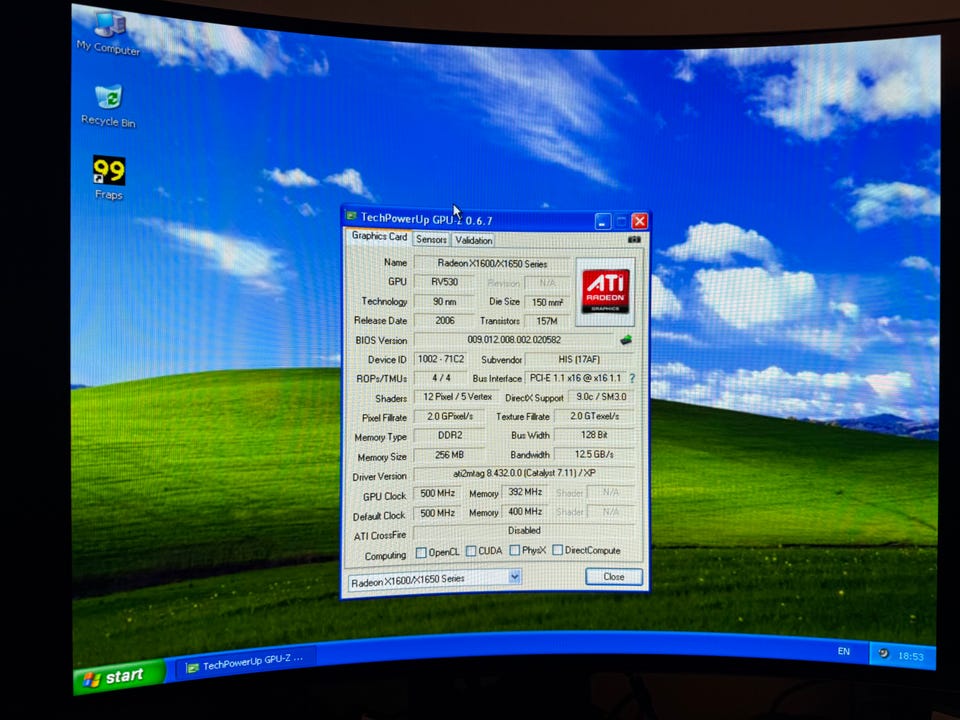Launch Fraps desktop shortcut
This screenshot has height=720, width=960.
point(108,178)
